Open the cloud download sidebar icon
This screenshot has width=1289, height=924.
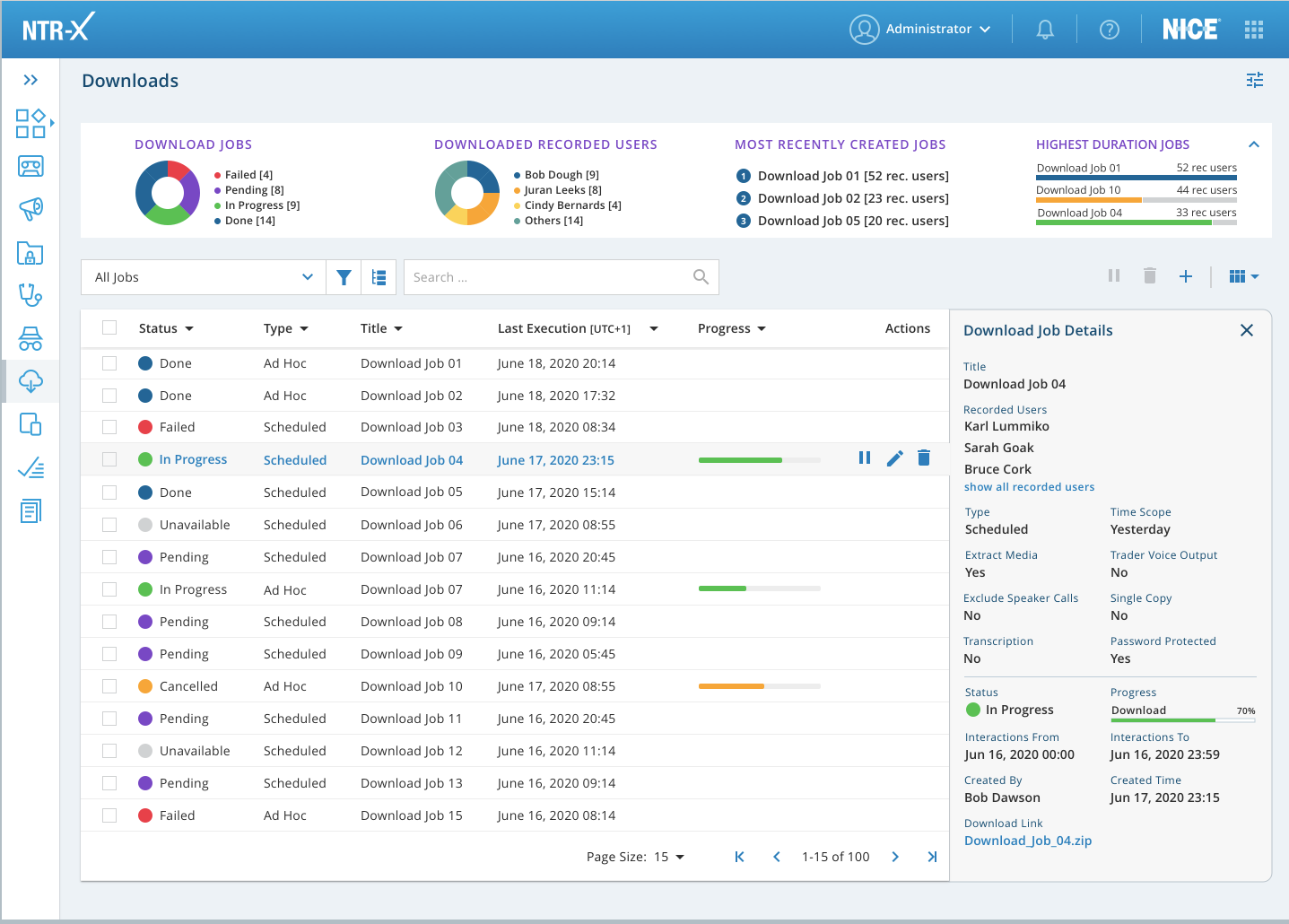tap(30, 381)
